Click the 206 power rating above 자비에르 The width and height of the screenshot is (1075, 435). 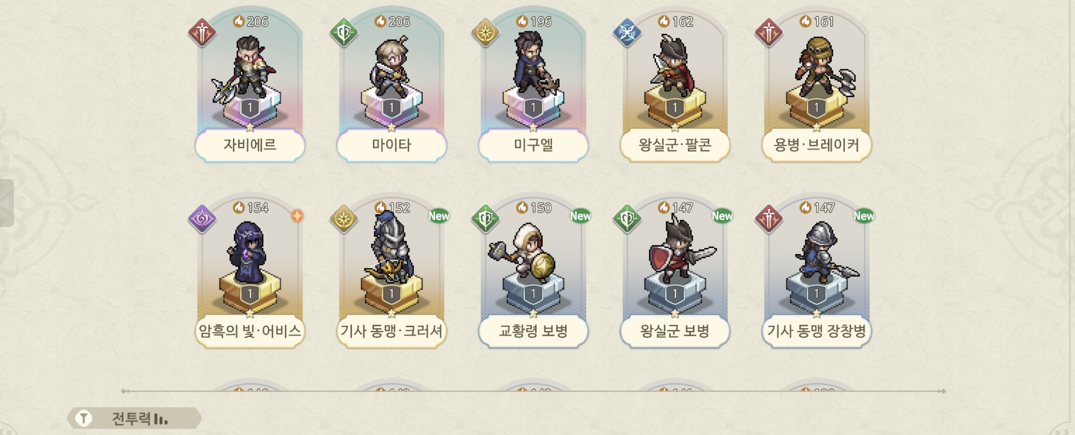tap(250, 21)
